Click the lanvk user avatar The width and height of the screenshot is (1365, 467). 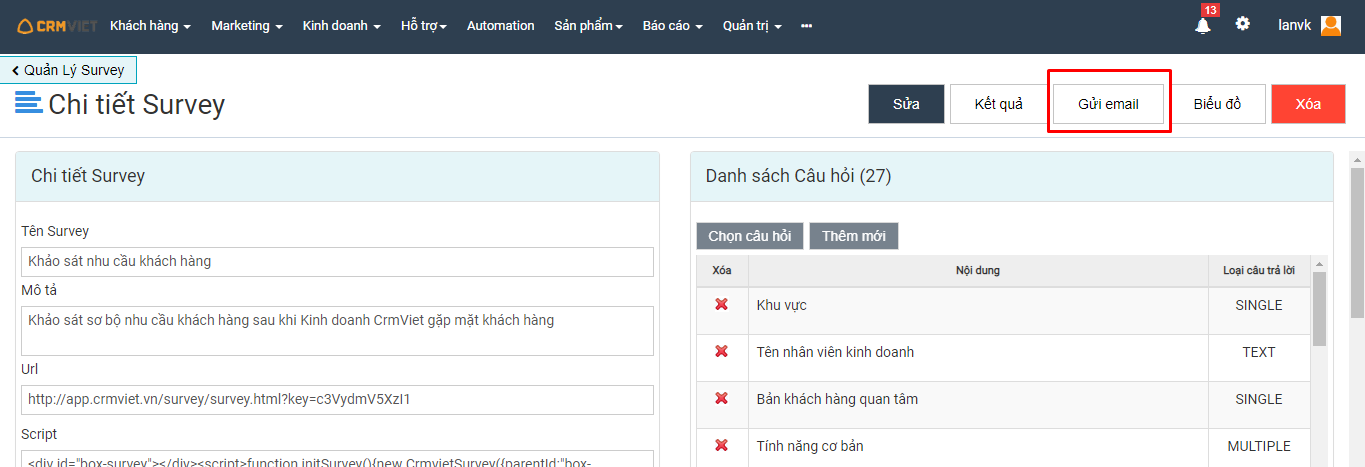point(1330,26)
